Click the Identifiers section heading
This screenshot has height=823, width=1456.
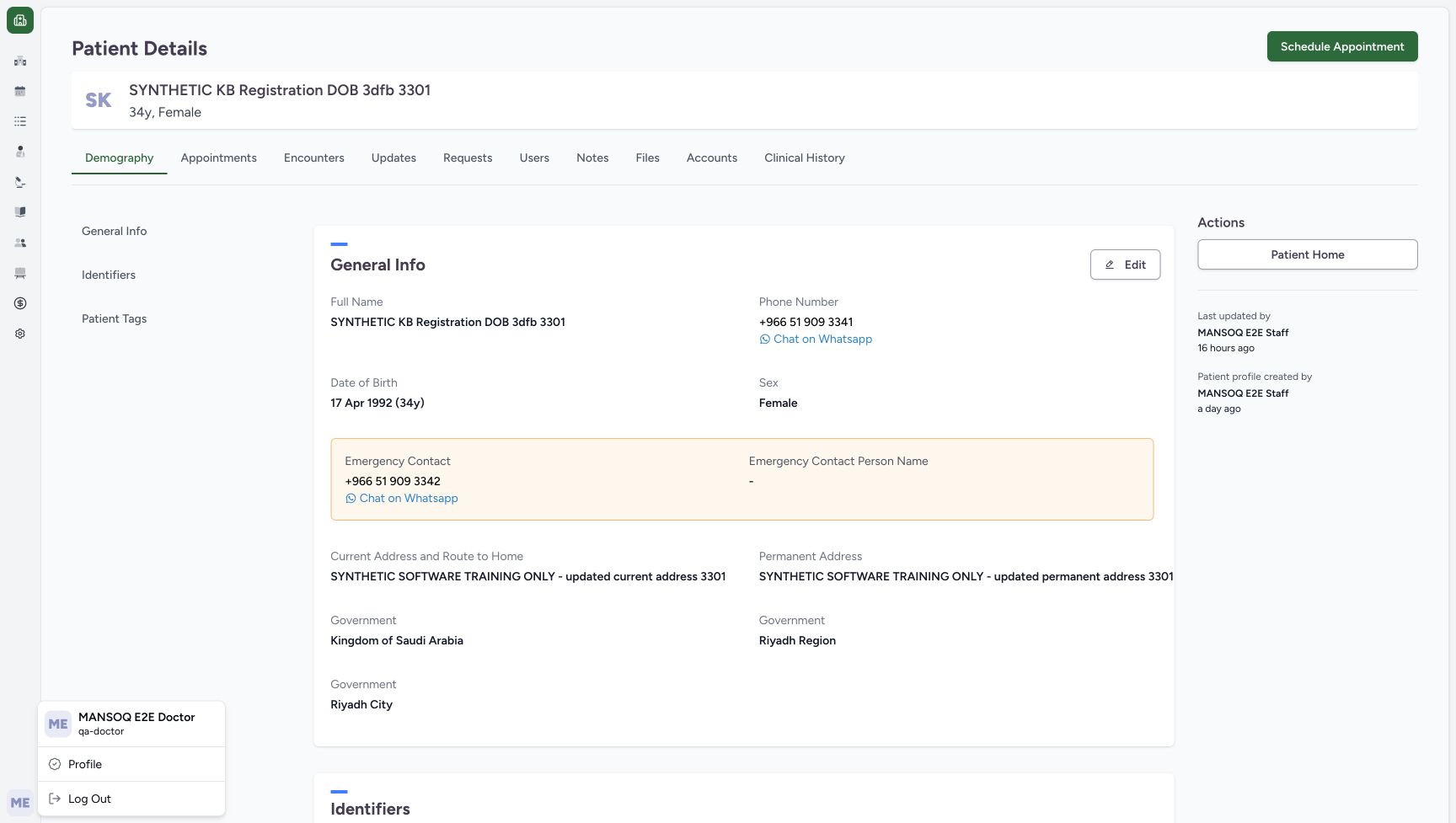coord(371,809)
